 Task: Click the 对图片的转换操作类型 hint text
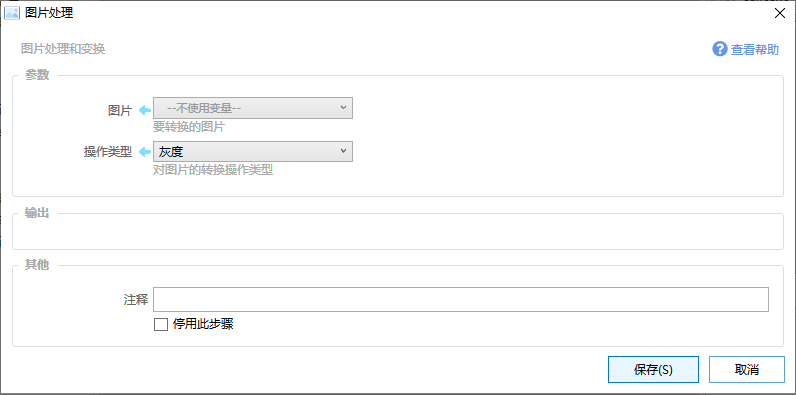[x=213, y=170]
